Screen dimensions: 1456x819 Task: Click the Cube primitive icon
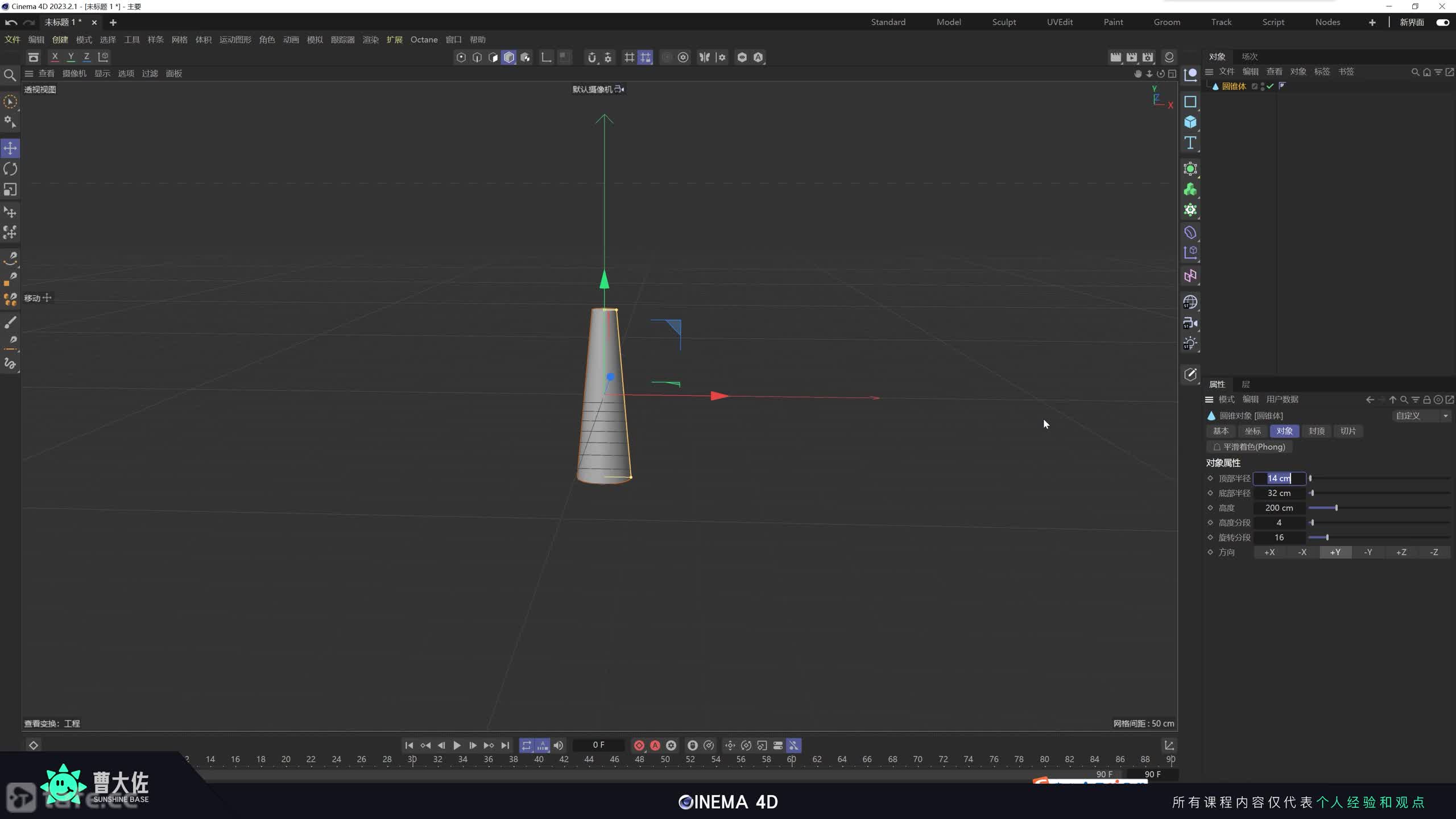click(1190, 122)
